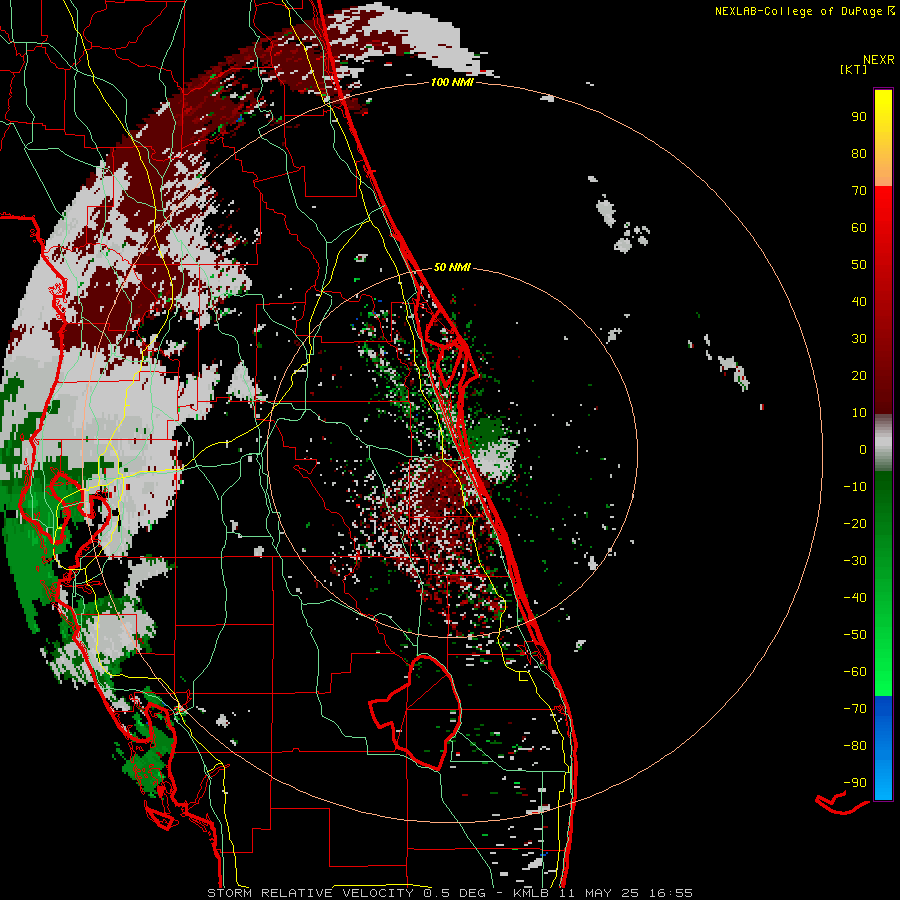
Task: Click the positive 70 knot scale value
Action: tap(859, 191)
